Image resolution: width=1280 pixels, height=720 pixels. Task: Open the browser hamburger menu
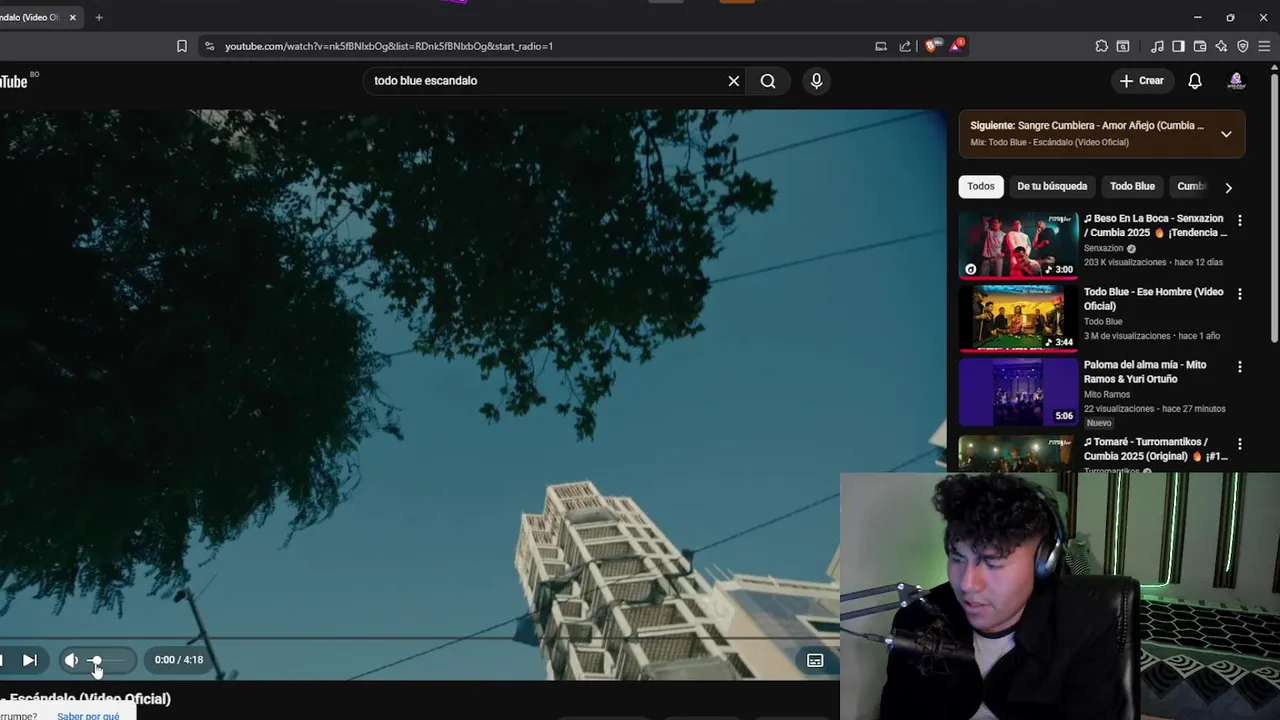click(x=1264, y=46)
